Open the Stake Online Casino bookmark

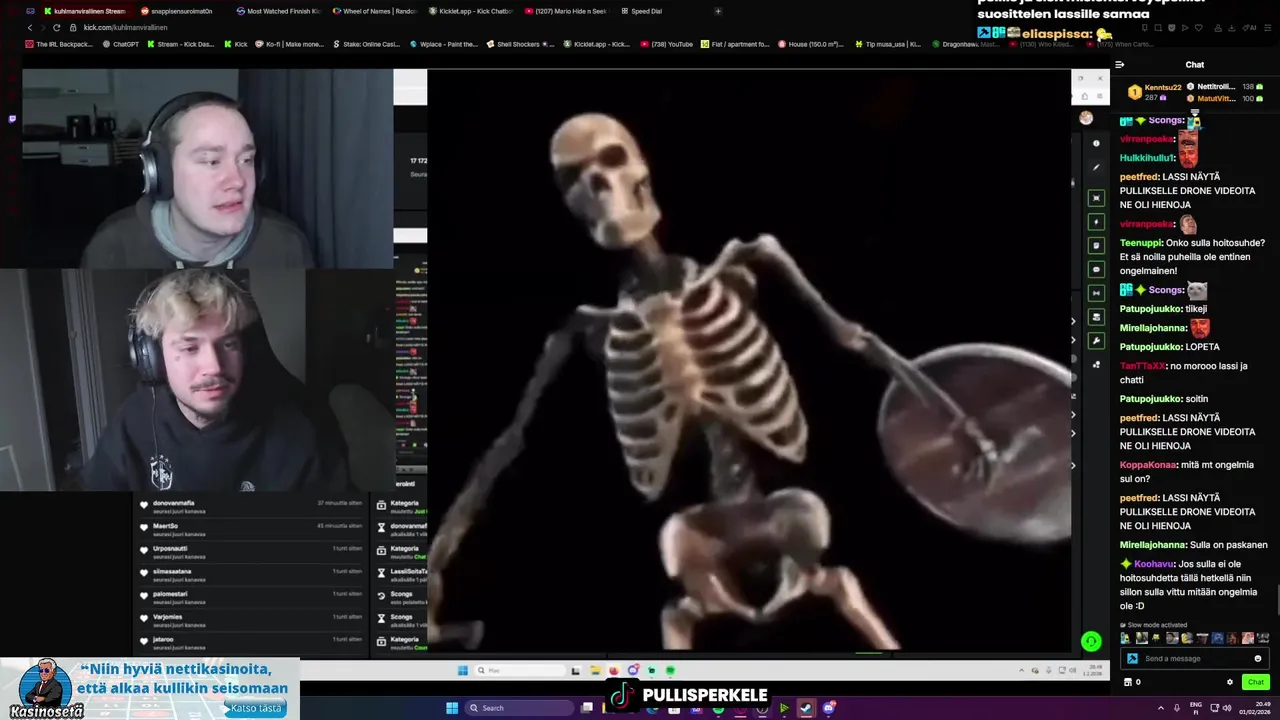365,44
